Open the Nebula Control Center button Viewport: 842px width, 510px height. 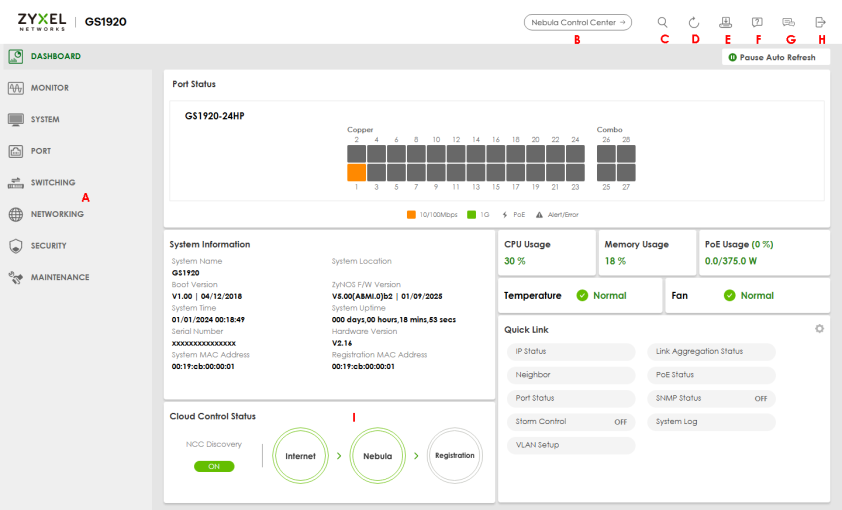pyautogui.click(x=578, y=23)
